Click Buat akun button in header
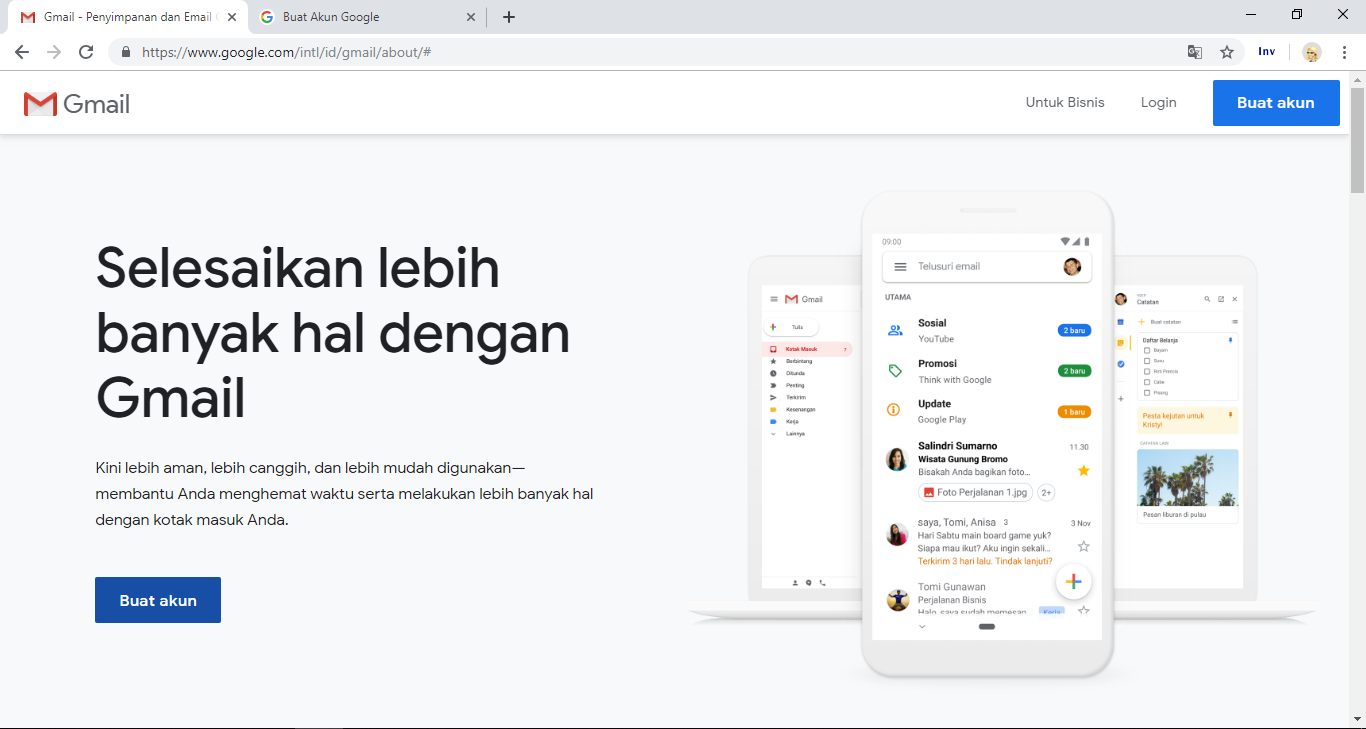 click(1276, 103)
